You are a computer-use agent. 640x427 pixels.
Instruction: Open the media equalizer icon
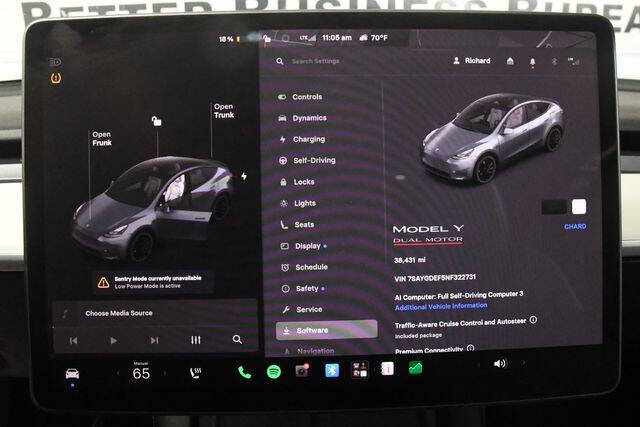click(x=196, y=340)
